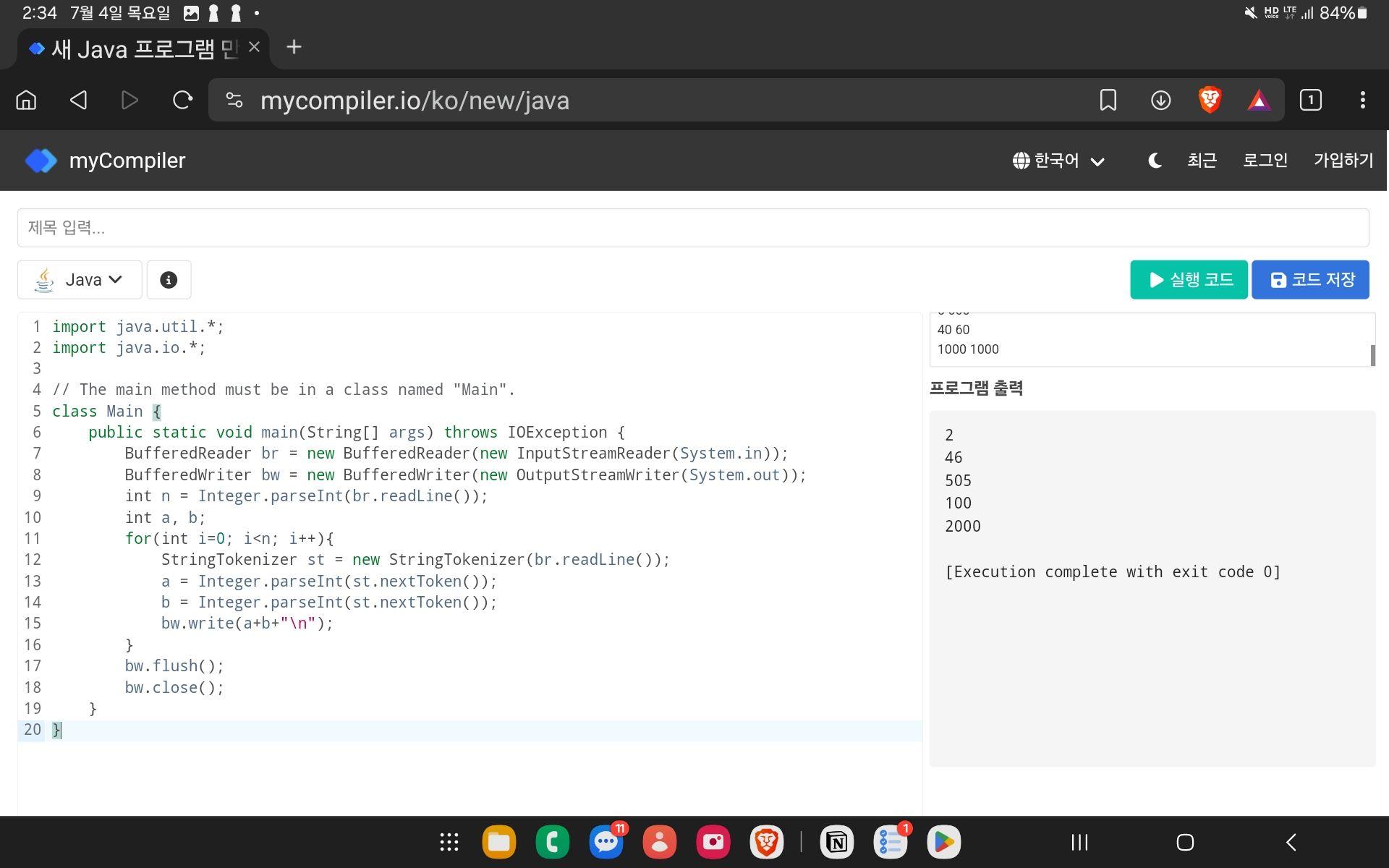Open the 가입하기 sign-up link
The image size is (1389, 868).
1343,161
